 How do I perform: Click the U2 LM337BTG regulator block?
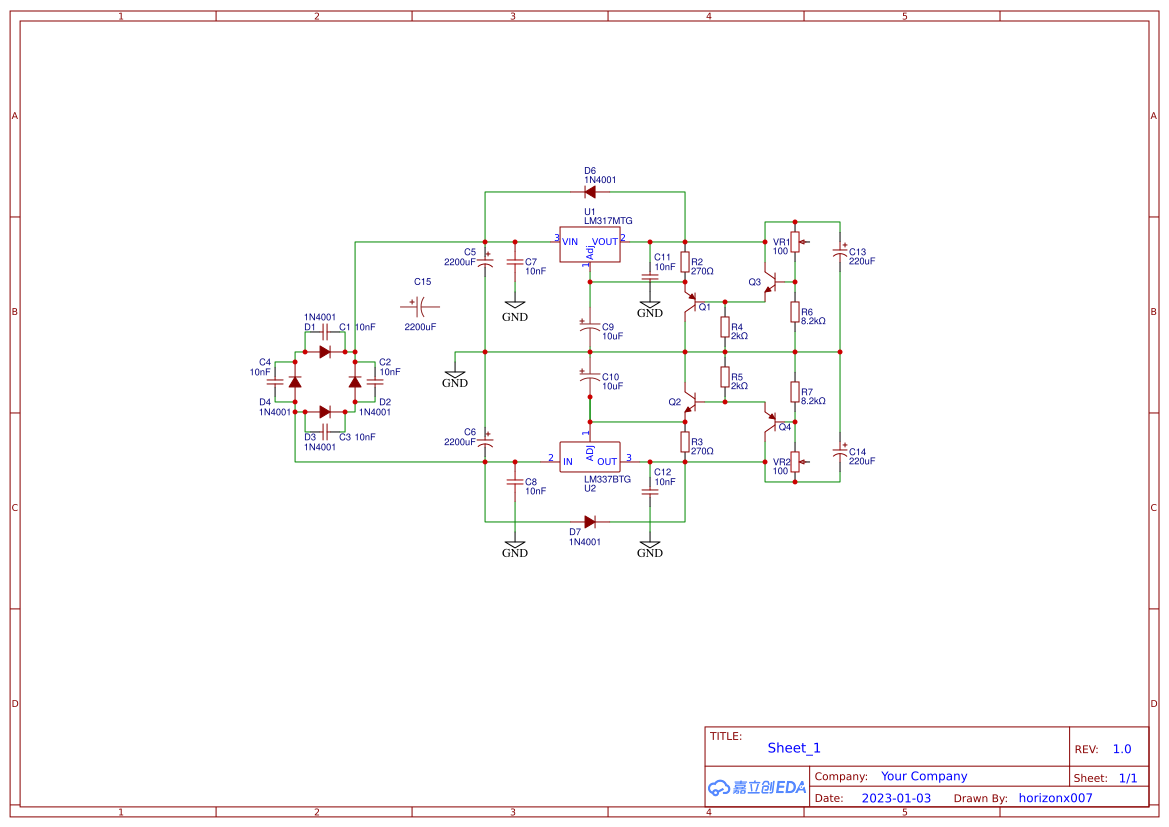click(x=590, y=457)
